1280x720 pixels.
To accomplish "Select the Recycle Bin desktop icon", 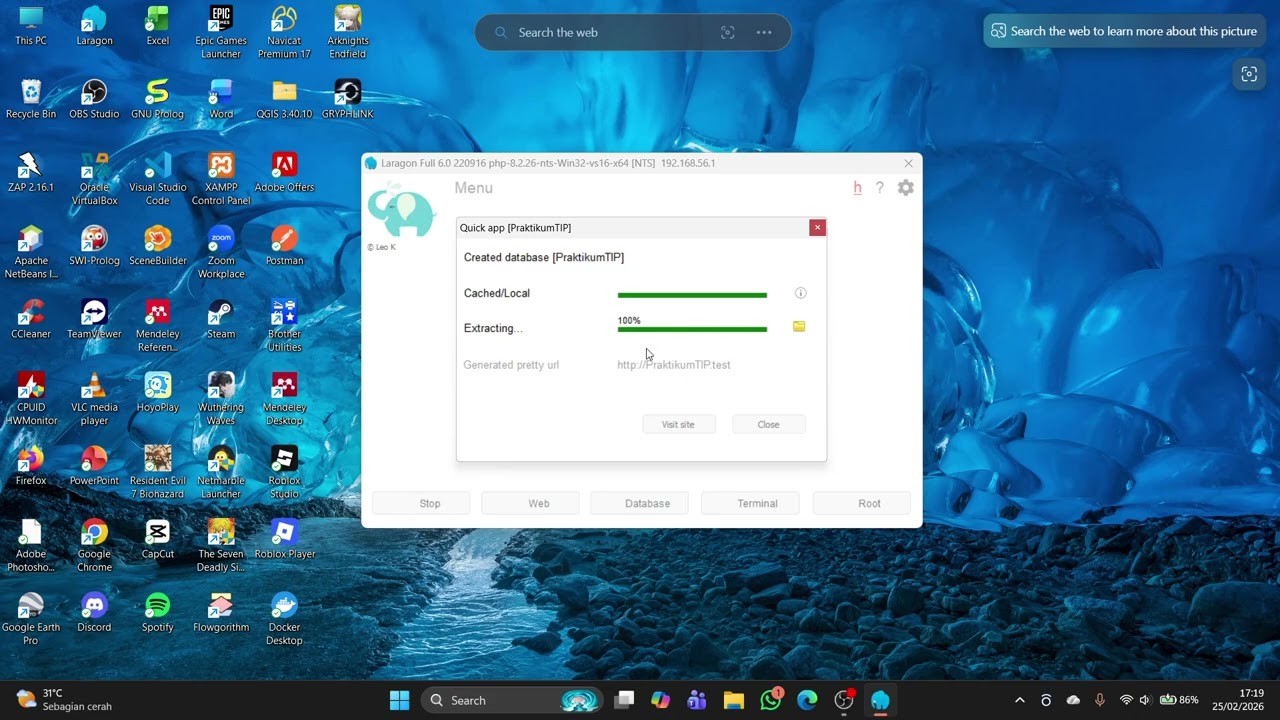I will tap(31, 99).
